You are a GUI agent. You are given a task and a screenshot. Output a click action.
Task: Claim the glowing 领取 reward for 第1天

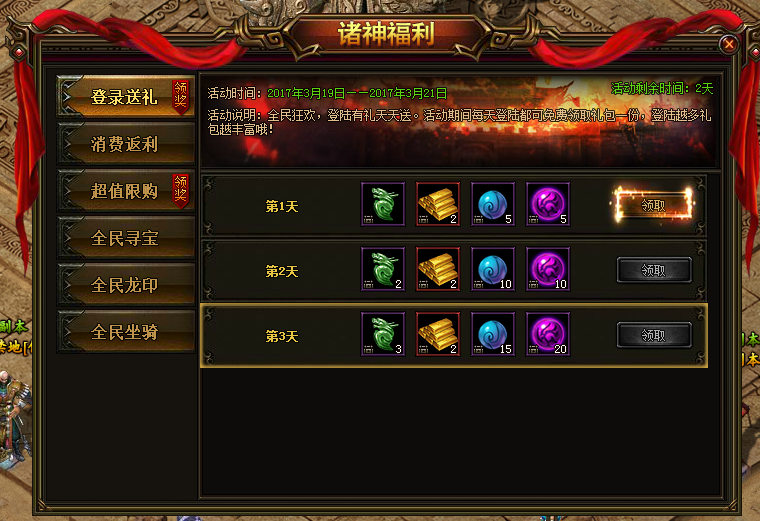tap(653, 205)
